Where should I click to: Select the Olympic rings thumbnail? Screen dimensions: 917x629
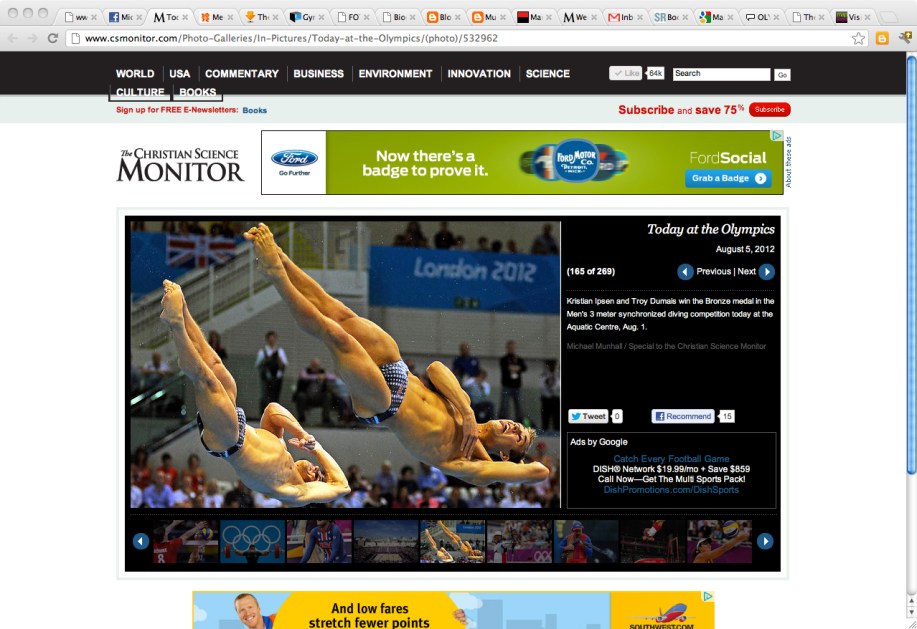pyautogui.click(x=252, y=541)
